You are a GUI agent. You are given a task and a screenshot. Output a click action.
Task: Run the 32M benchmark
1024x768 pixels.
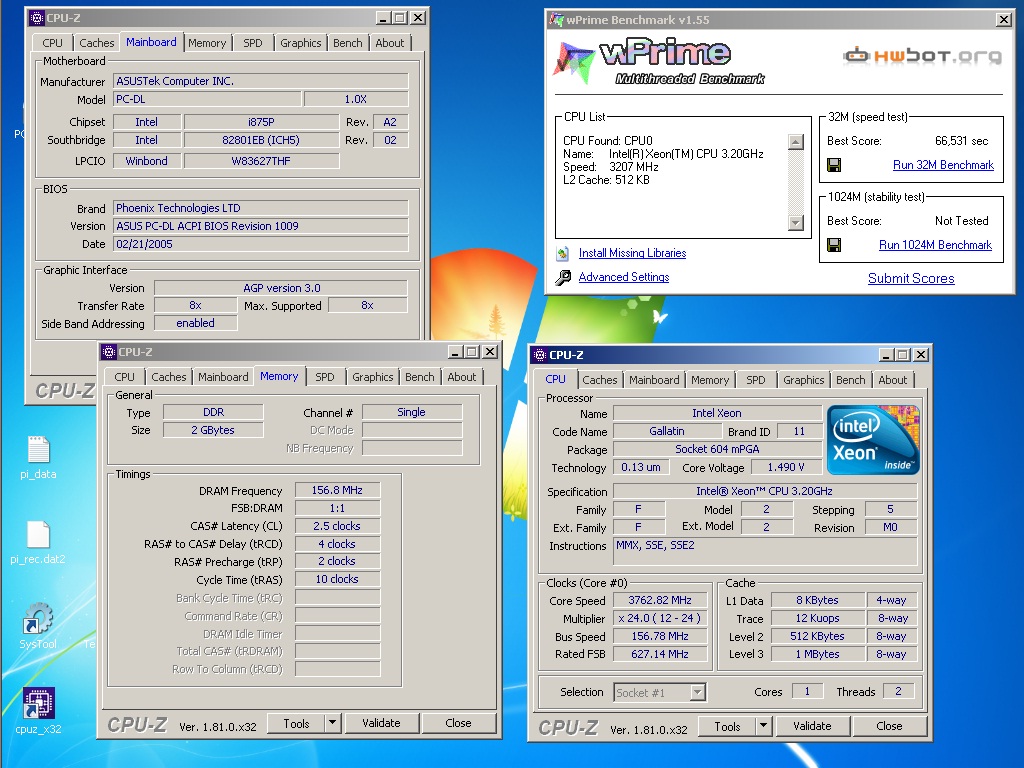(943, 165)
